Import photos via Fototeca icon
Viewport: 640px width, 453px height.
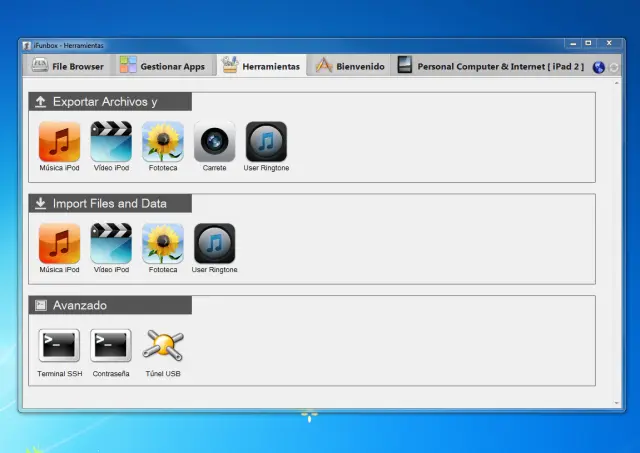162,244
